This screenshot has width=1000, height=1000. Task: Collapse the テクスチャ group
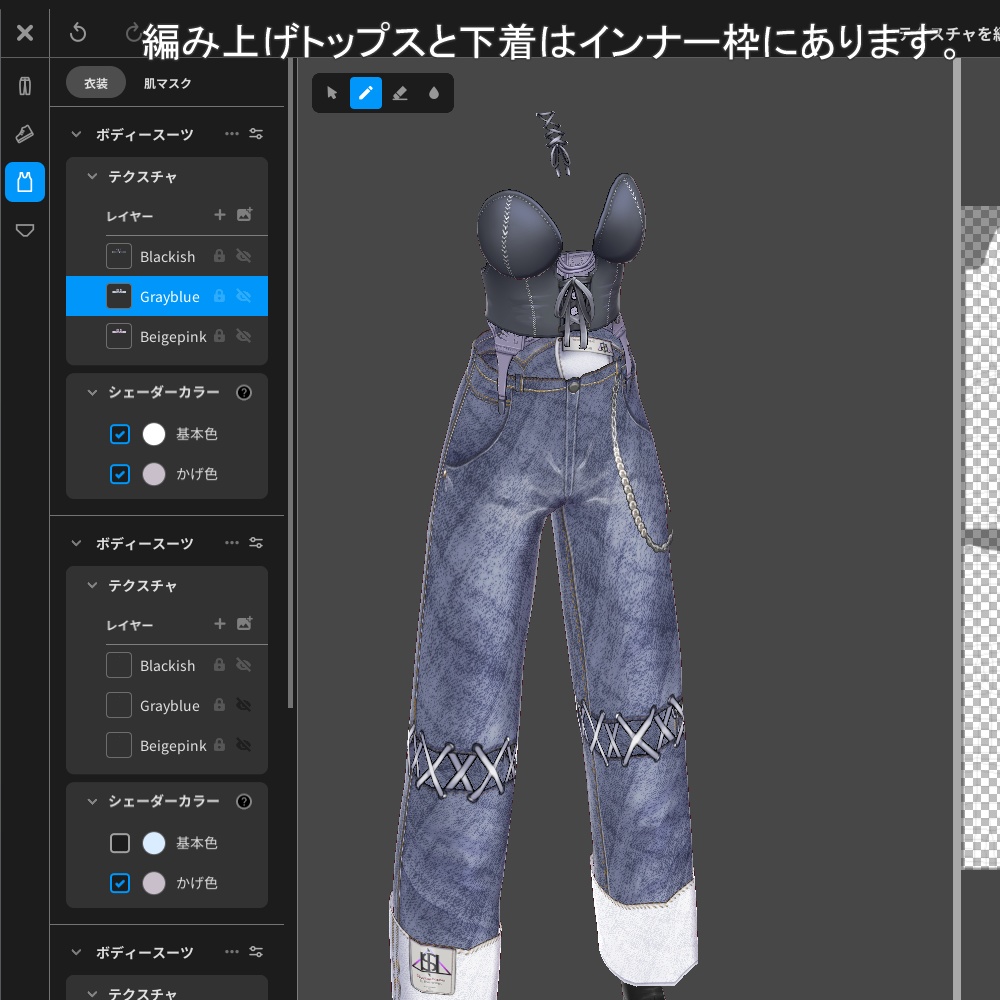click(91, 176)
